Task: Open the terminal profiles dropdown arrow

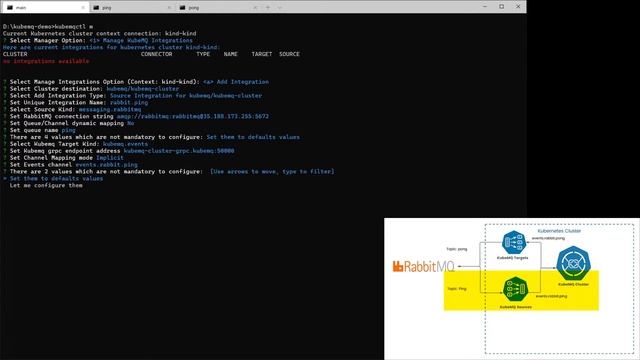Action: pos(280,7)
